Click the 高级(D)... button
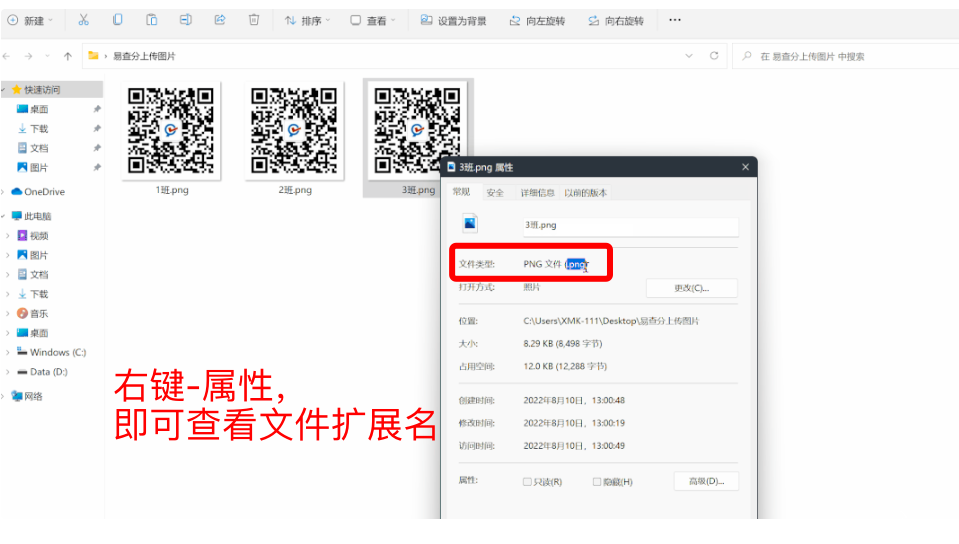Image resolution: width=959 pixels, height=544 pixels. (x=706, y=482)
